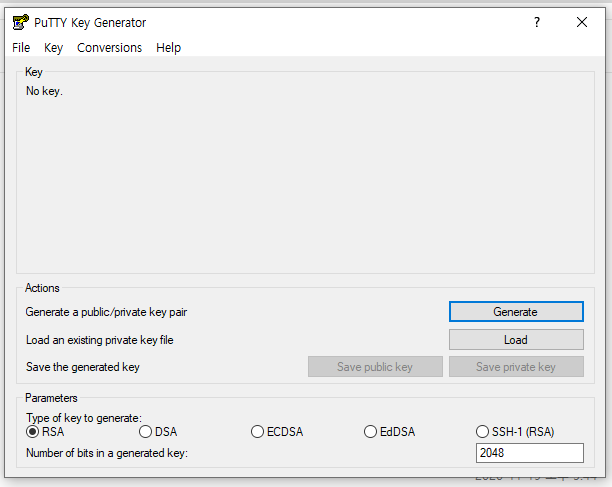
Task: Click 'Number of bits in a generated key:' label
Action: point(107,453)
